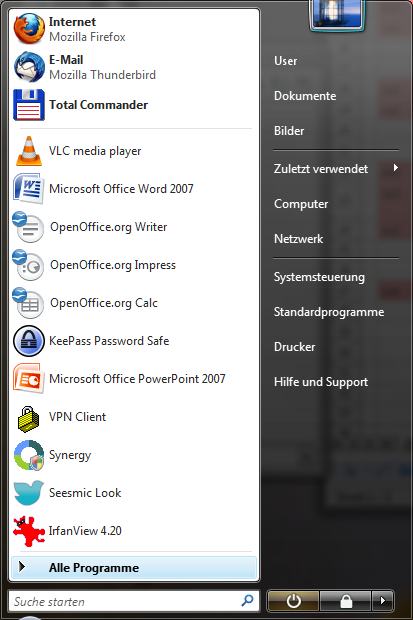Image resolution: width=413 pixels, height=620 pixels.
Task: Click the user account picture
Action: [337, 14]
